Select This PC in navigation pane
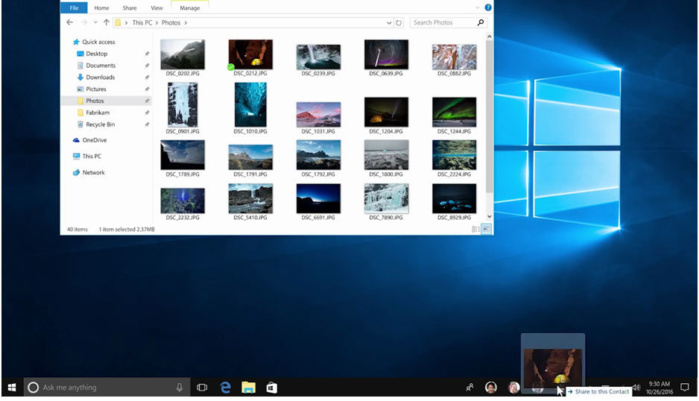 (87, 156)
